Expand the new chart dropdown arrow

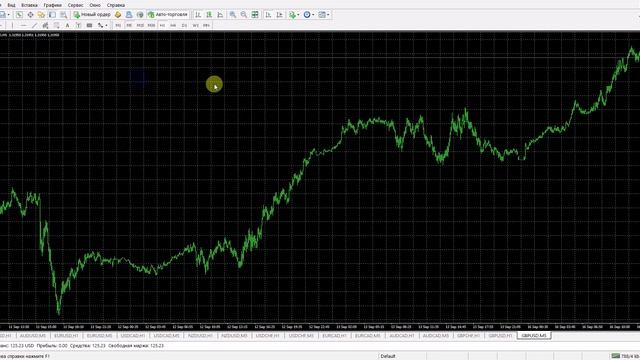8,15
